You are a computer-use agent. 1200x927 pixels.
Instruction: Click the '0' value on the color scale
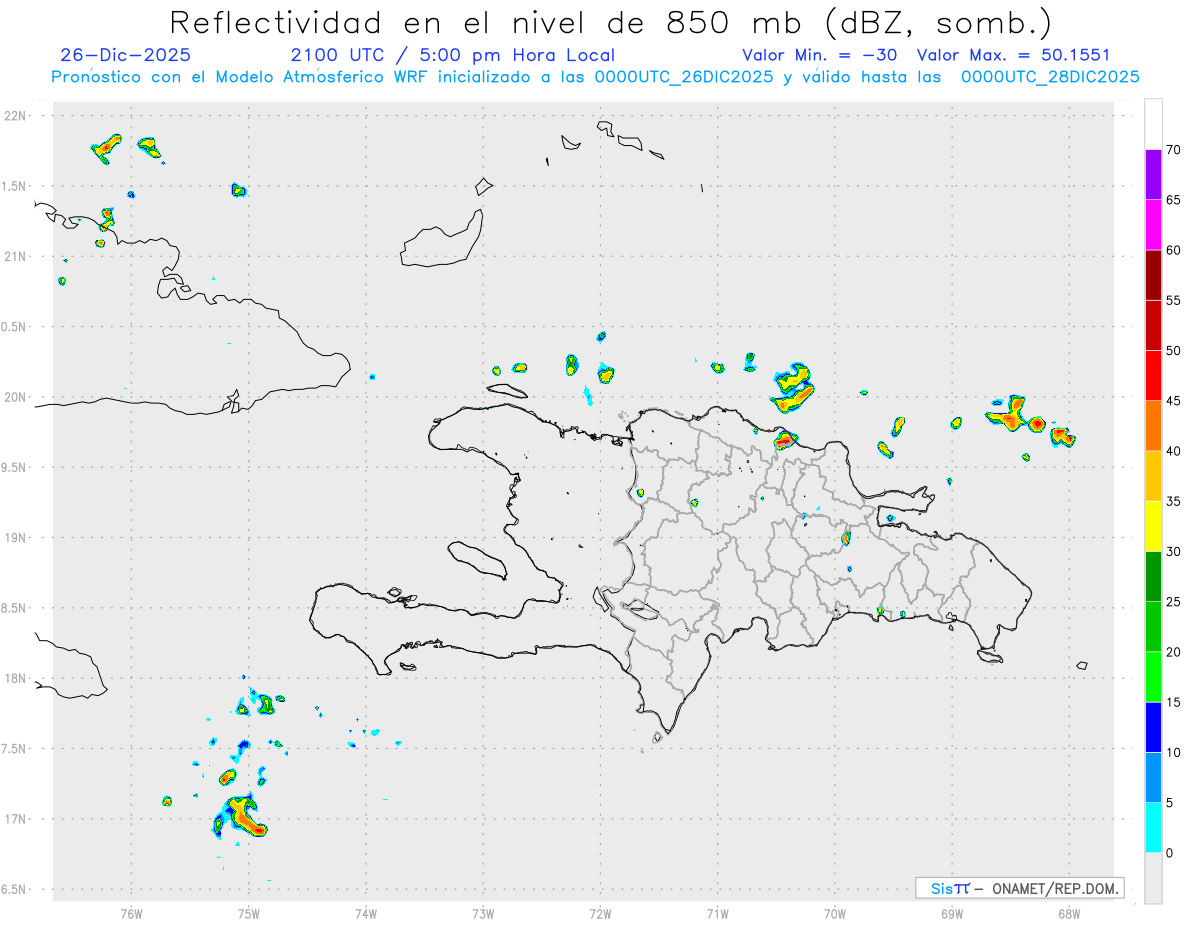click(x=1169, y=853)
